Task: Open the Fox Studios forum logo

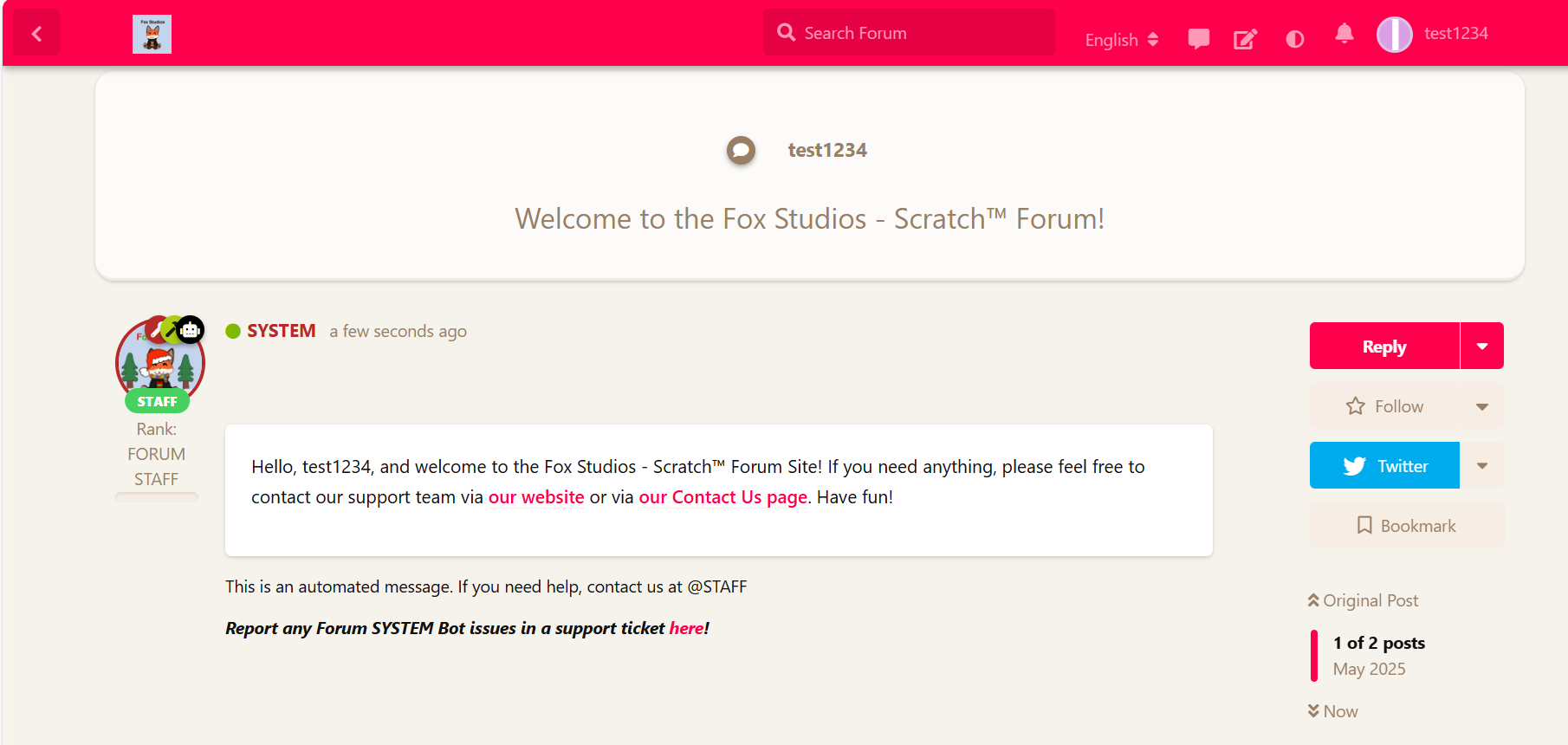Action: point(152,34)
